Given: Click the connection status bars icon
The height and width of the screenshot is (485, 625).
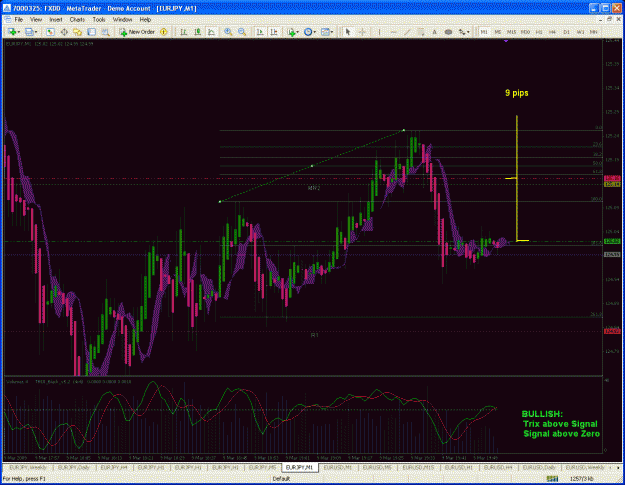Looking at the screenshot, I should (552, 478).
